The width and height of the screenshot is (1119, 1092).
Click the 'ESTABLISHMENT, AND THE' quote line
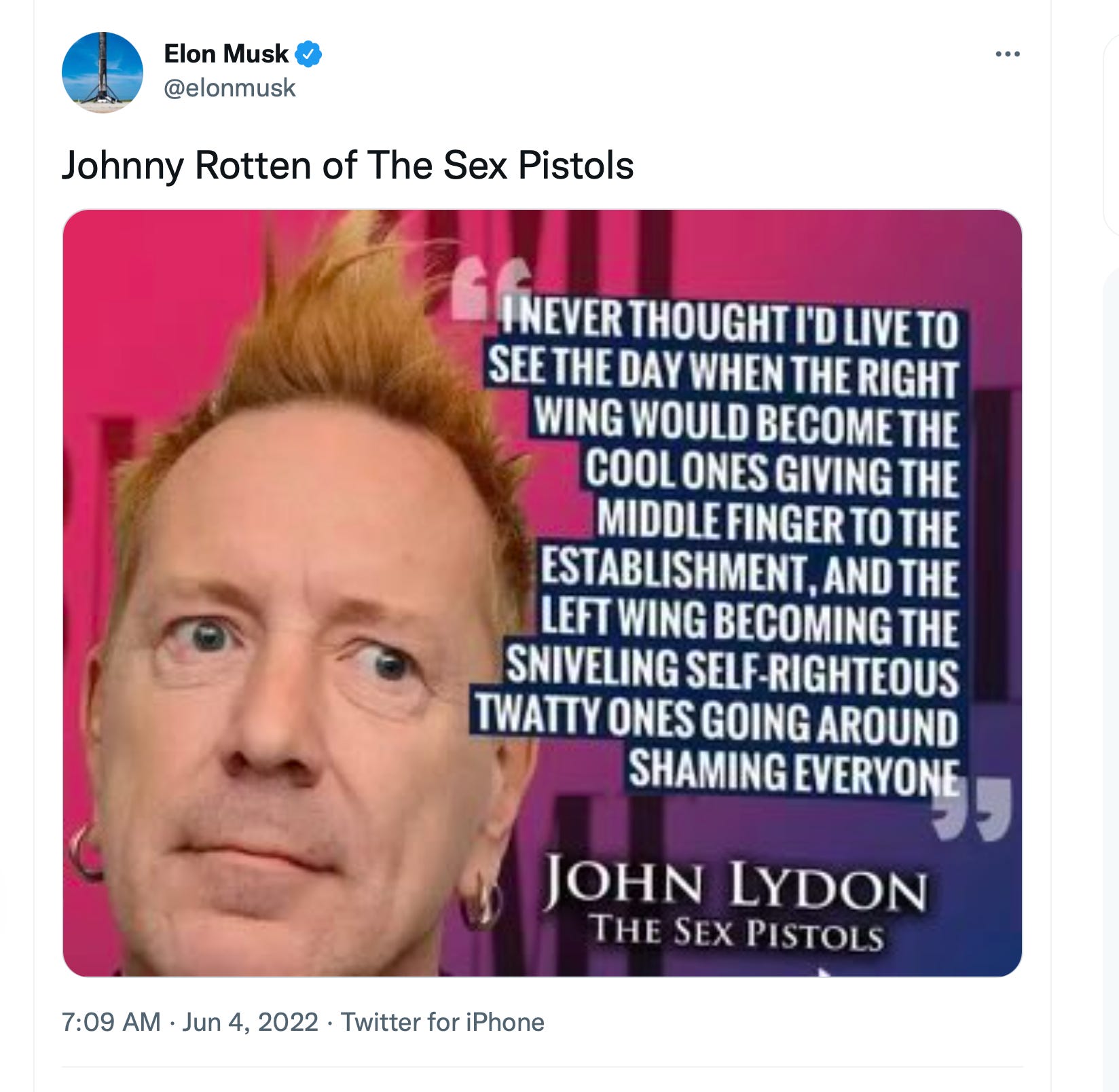pos(750,572)
